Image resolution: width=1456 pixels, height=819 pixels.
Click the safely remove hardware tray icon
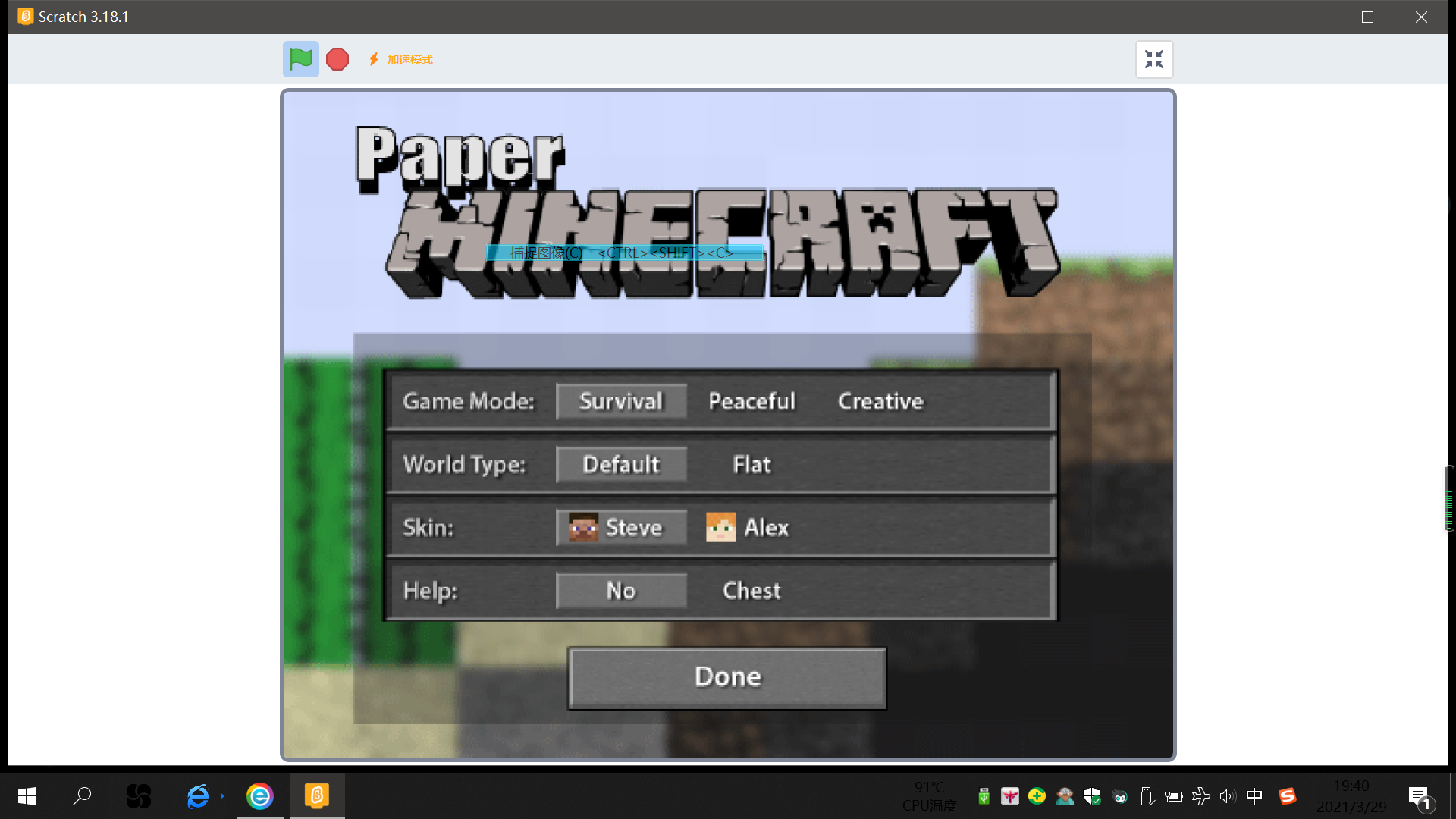coord(1147,796)
